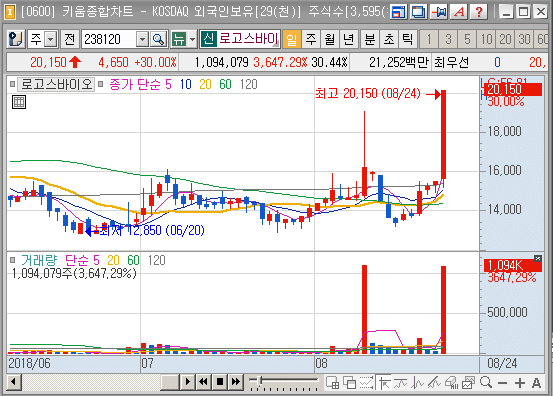Open the 주 type dropdown arrow
553x396 pixels.
[x=51, y=39]
